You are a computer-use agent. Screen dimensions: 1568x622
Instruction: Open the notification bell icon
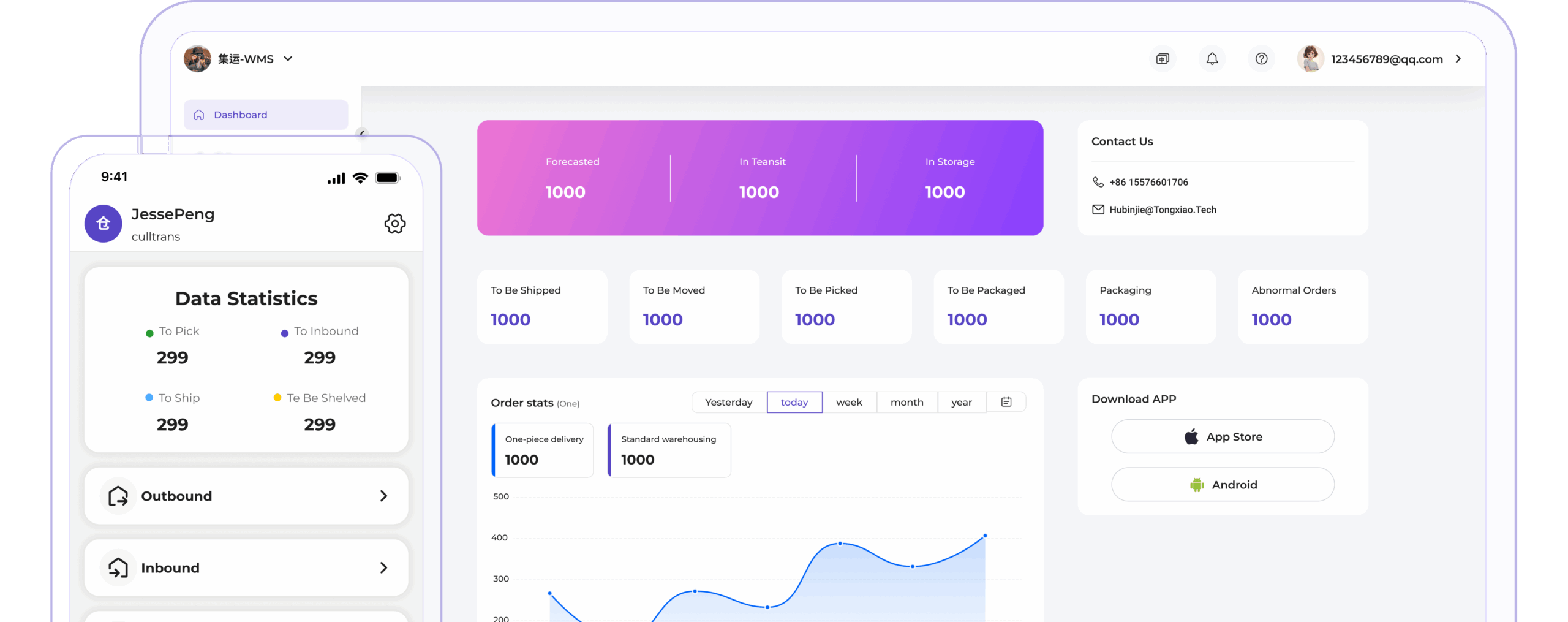[1212, 59]
